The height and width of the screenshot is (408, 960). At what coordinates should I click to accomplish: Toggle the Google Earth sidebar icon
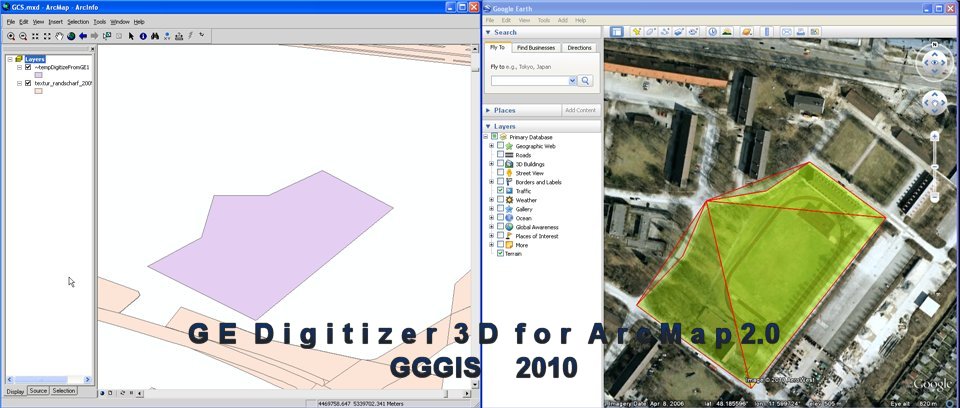coord(617,31)
